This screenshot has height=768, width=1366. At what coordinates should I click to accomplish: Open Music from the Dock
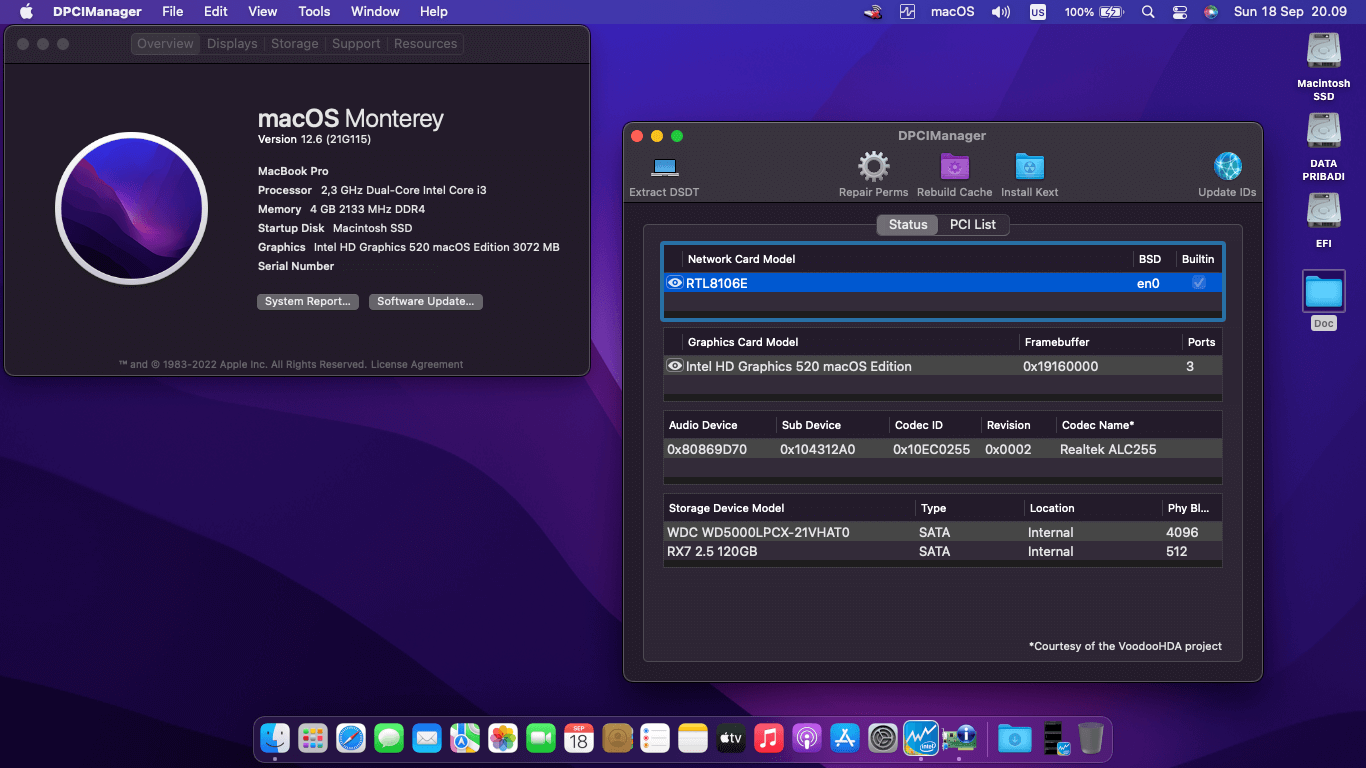click(769, 738)
